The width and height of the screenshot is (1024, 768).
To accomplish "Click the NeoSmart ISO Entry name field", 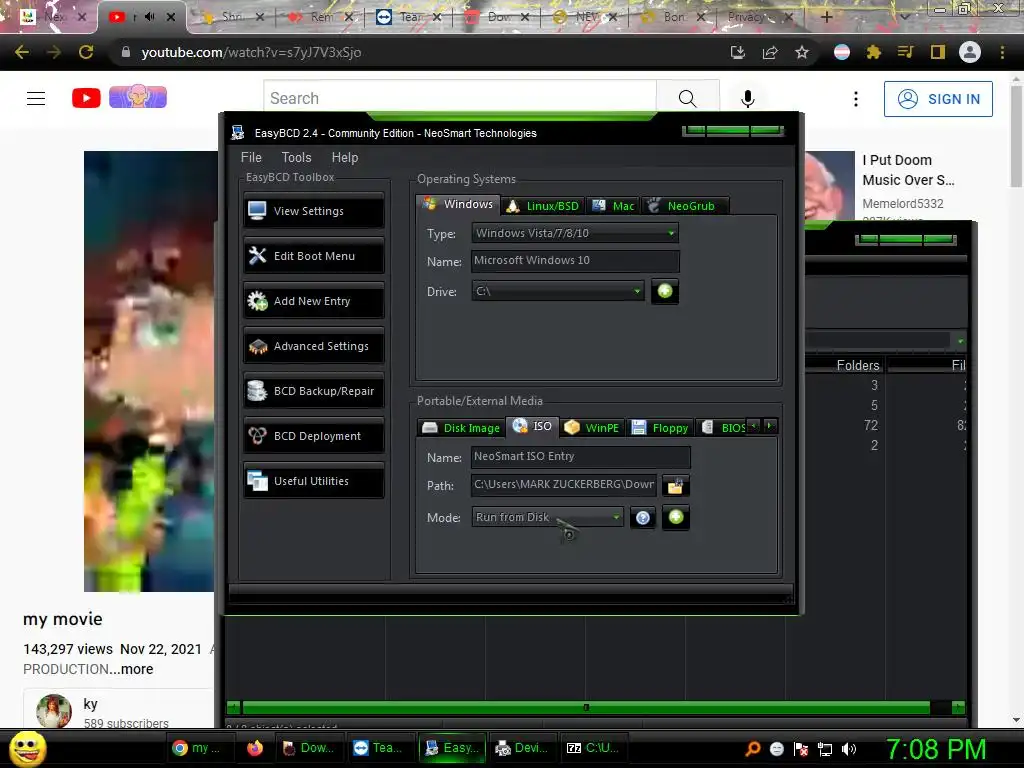I will [580, 456].
